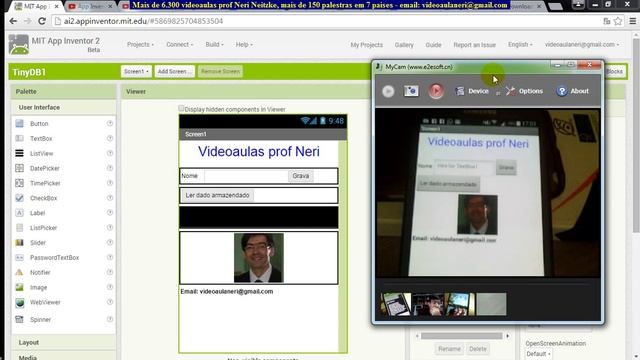Select the TextBox component icon
640x360 pixels.
click(19, 138)
